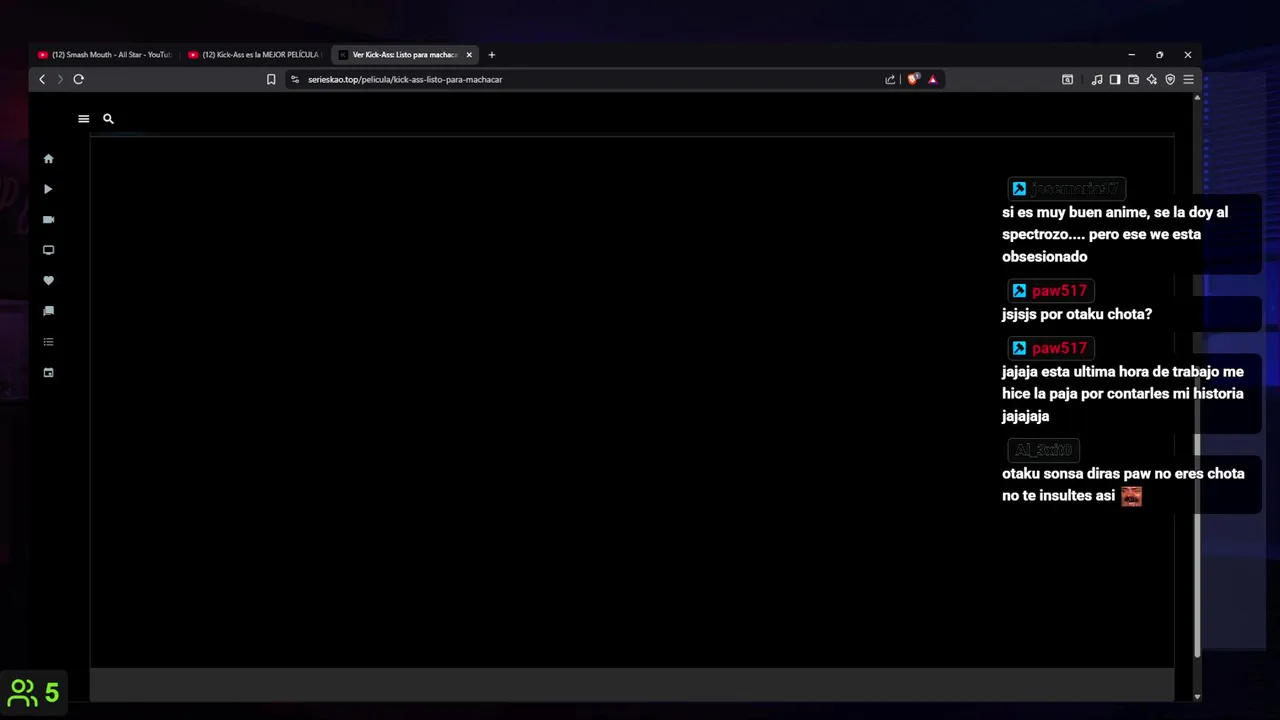The image size is (1280, 720).
Task: Open the Brave Wallet icon
Action: point(1133,79)
